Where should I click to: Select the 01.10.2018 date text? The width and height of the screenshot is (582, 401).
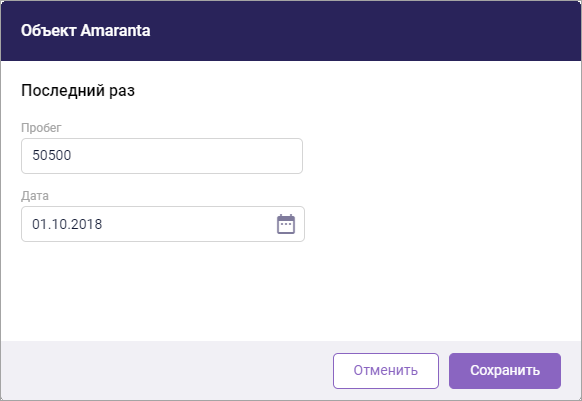(67, 224)
